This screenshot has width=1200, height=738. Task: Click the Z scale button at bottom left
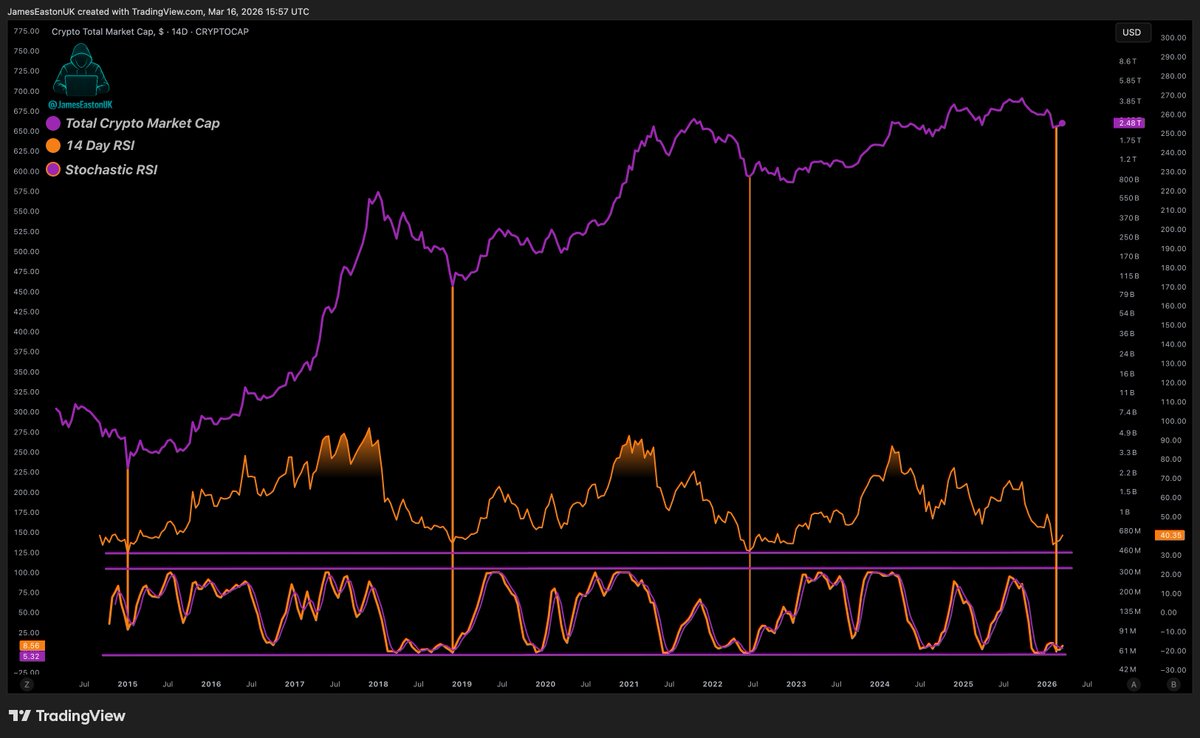pyautogui.click(x=27, y=684)
